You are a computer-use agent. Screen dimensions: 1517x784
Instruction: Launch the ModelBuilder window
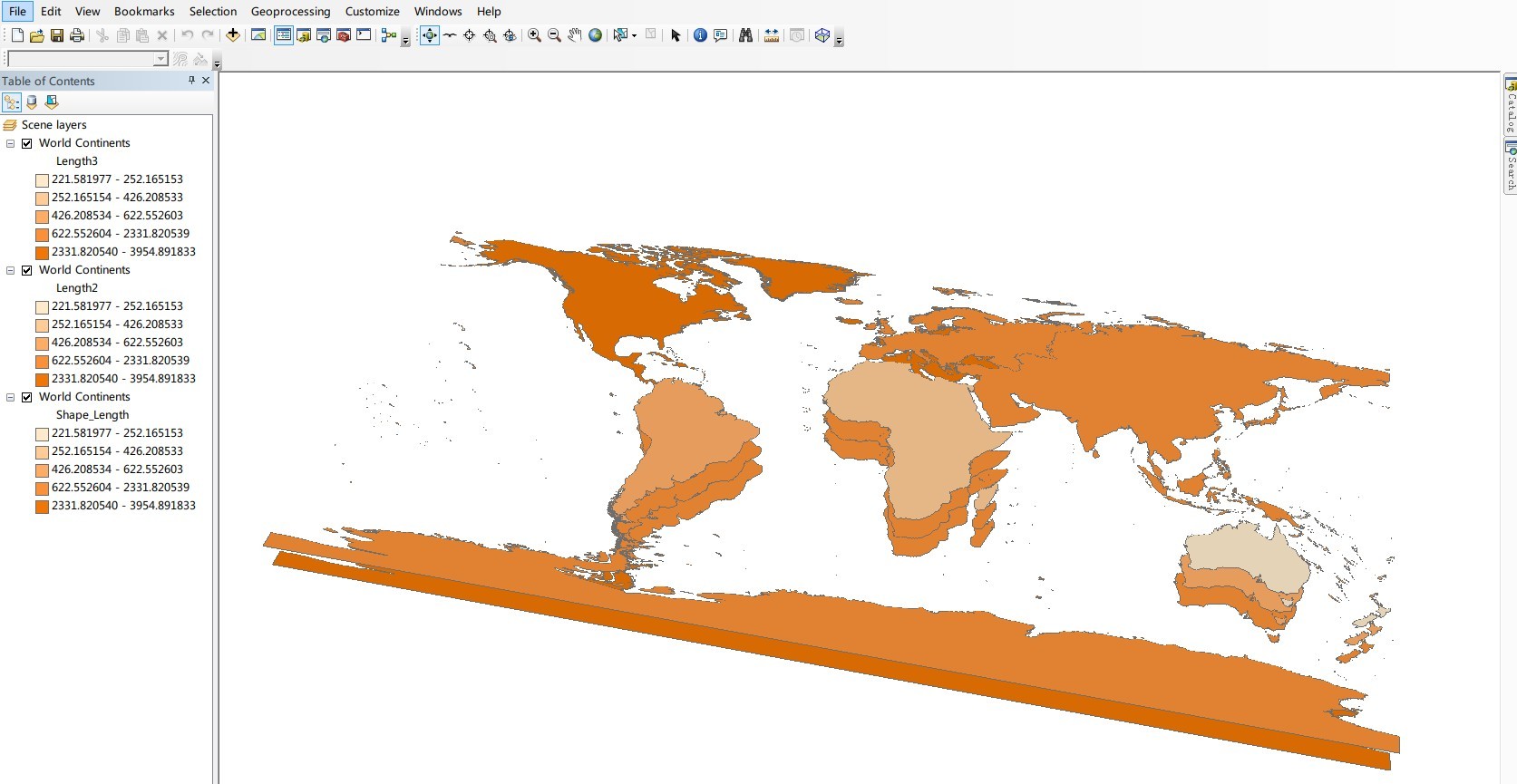pyautogui.click(x=389, y=35)
